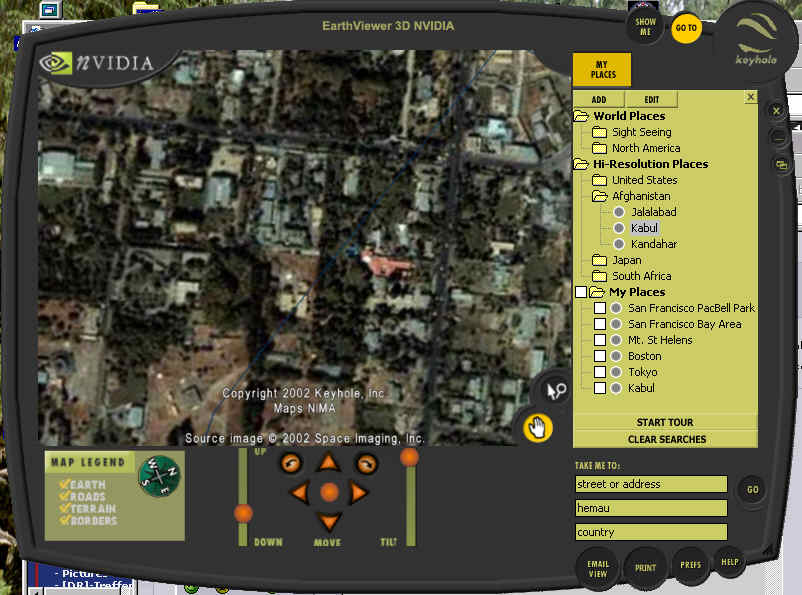
Task: Open HELP
Action: click(730, 562)
